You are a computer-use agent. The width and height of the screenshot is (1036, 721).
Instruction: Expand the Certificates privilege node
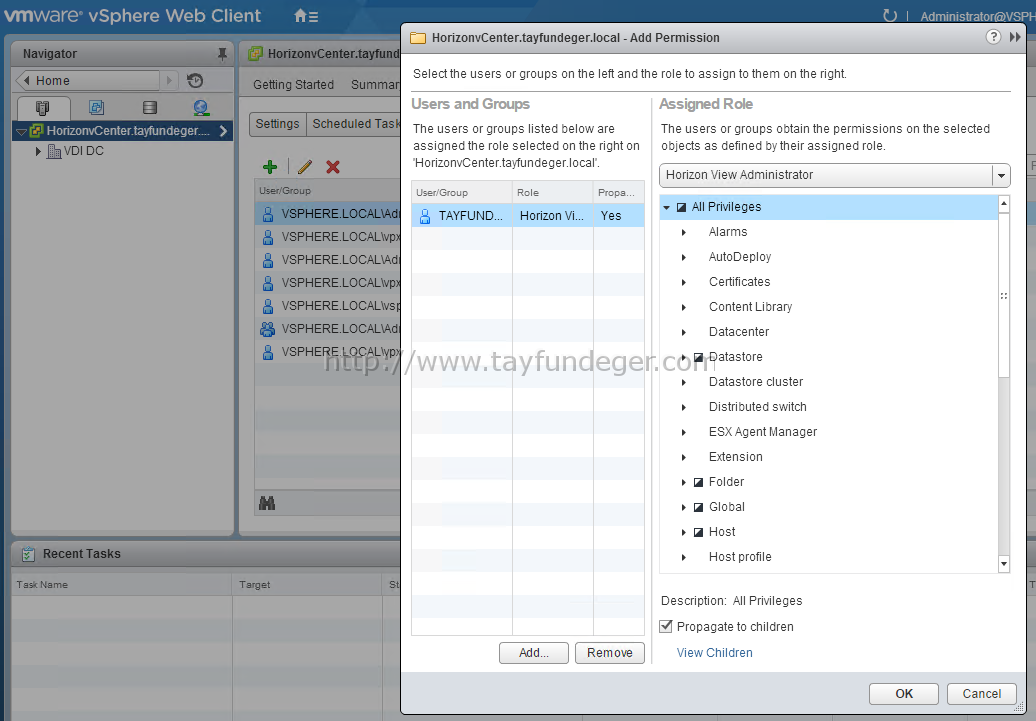684,283
